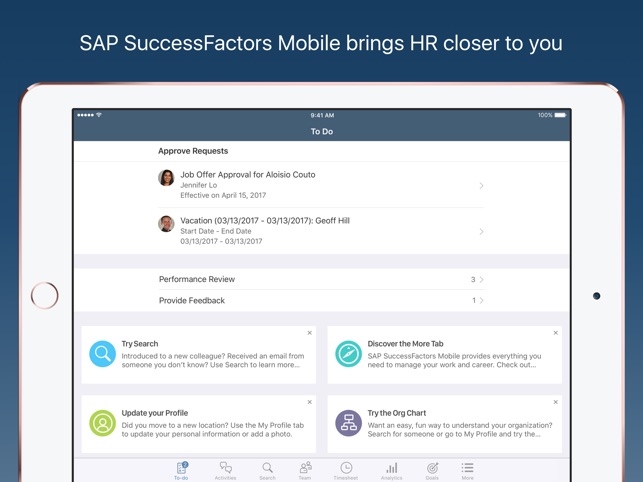Open the To-do tab icon
Image resolution: width=643 pixels, height=482 pixels.
click(182, 468)
